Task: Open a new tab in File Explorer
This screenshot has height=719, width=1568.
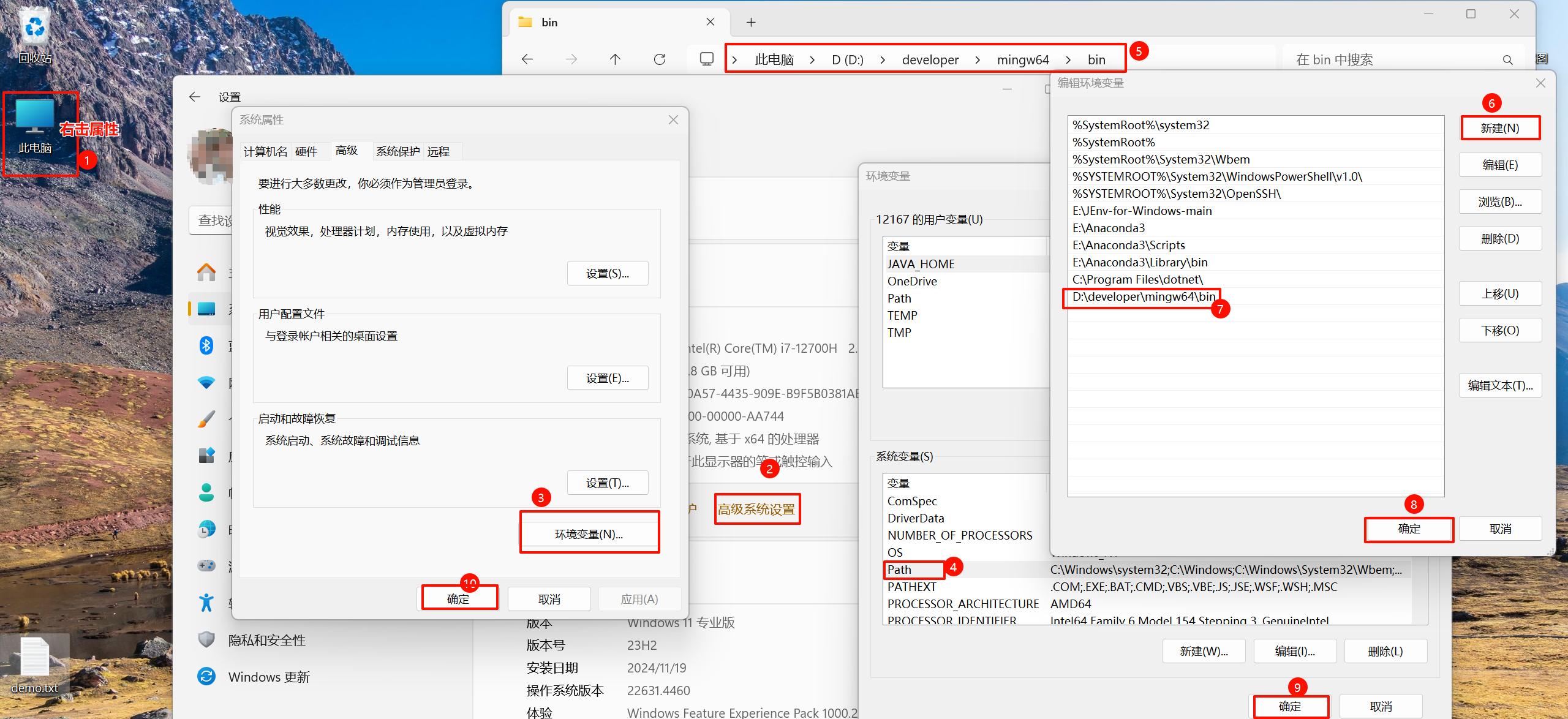Action: (x=752, y=22)
